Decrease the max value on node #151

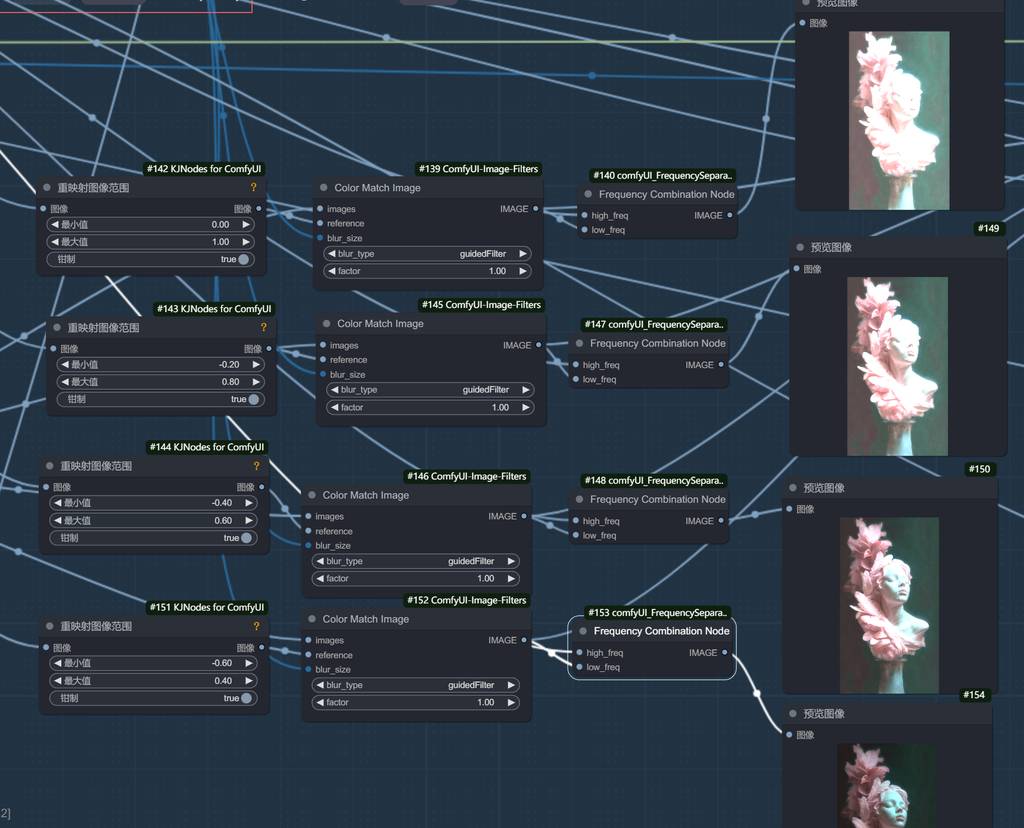tap(55, 681)
